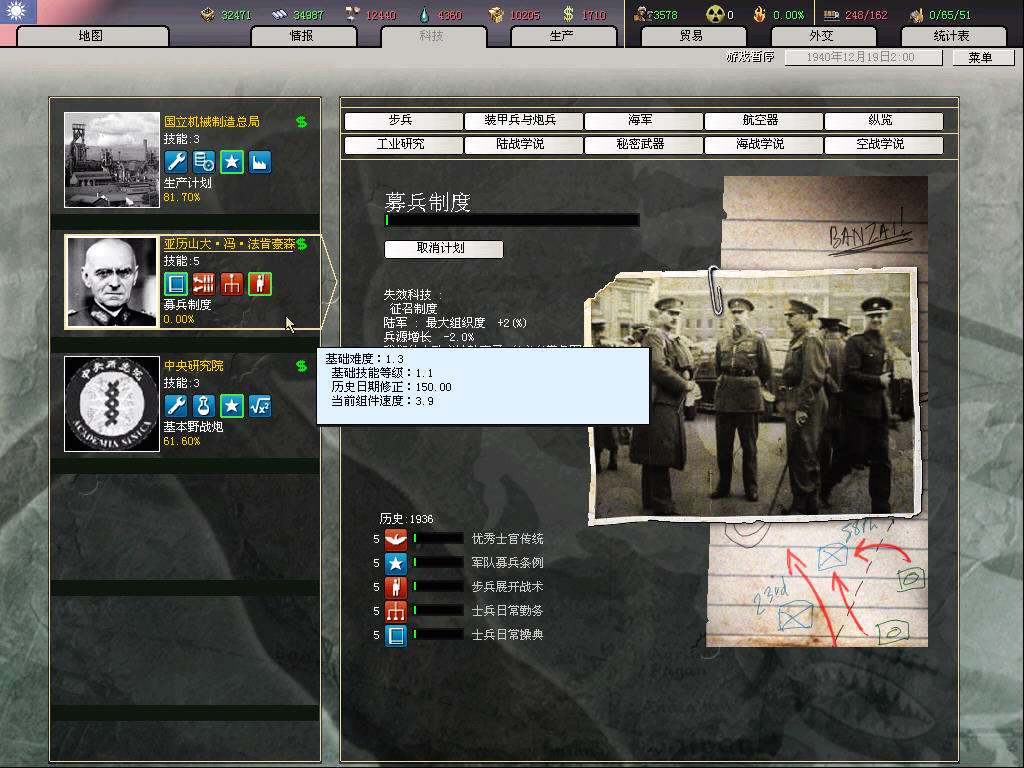The width and height of the screenshot is (1024, 768).
Task: Click 中央研究院 wrench skill icon
Action: tap(176, 406)
